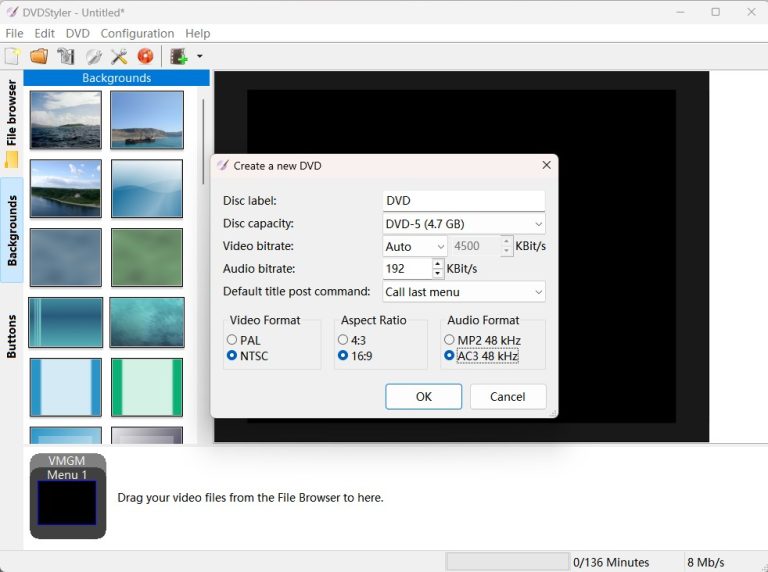This screenshot has height=572, width=768.
Task: Open the add-file dropdown arrow in toolbar
Action: (x=199, y=56)
